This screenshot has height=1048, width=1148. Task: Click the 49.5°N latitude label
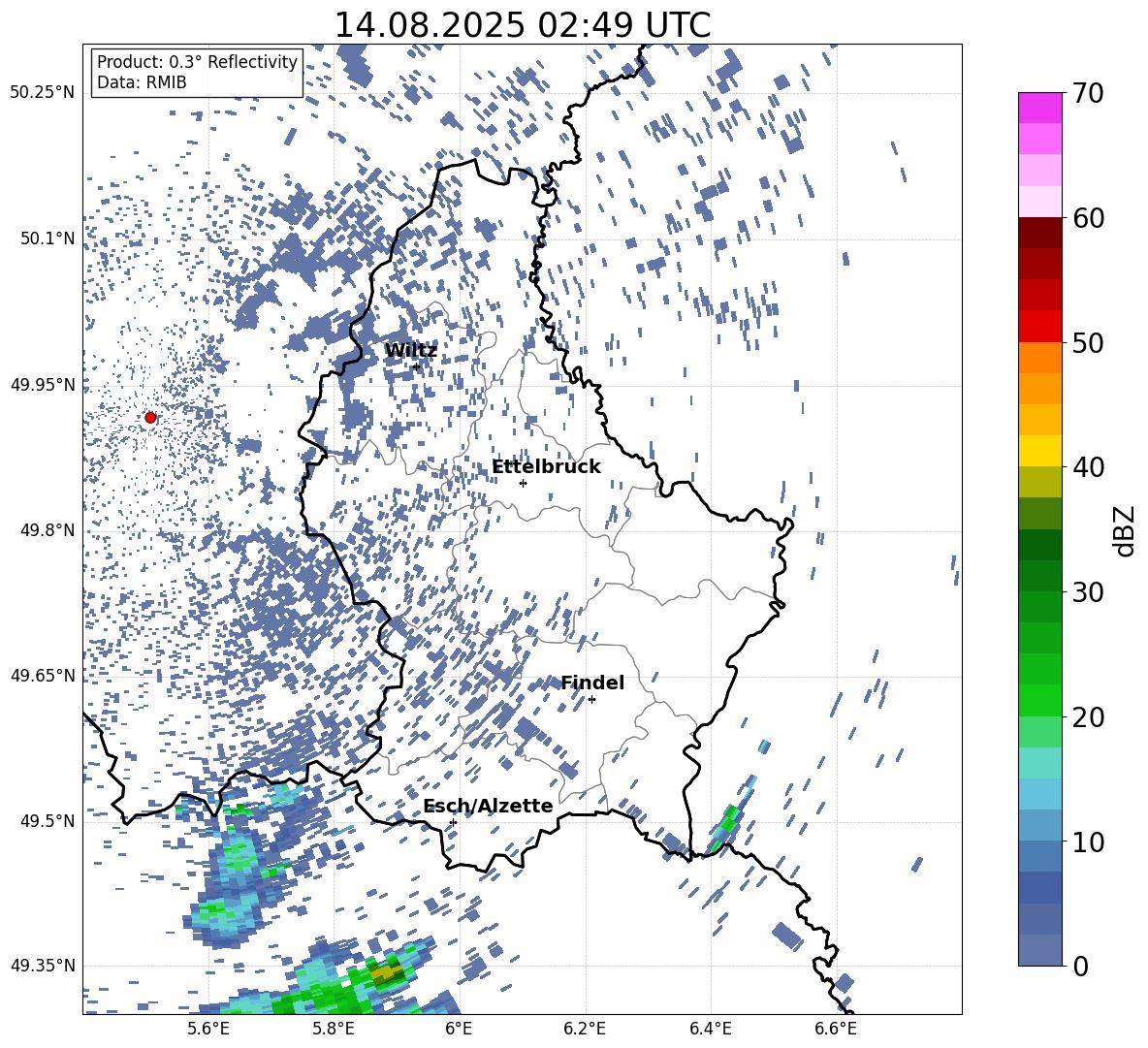click(x=48, y=821)
